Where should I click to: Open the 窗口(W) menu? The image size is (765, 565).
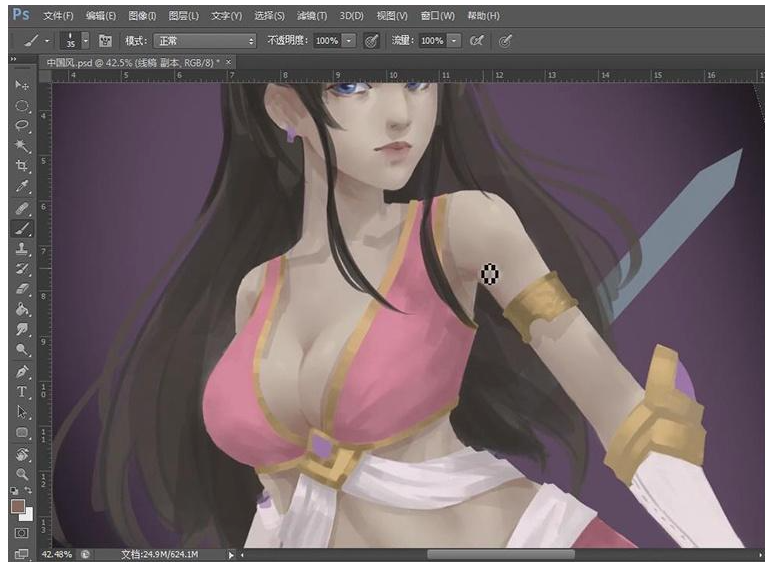438,16
